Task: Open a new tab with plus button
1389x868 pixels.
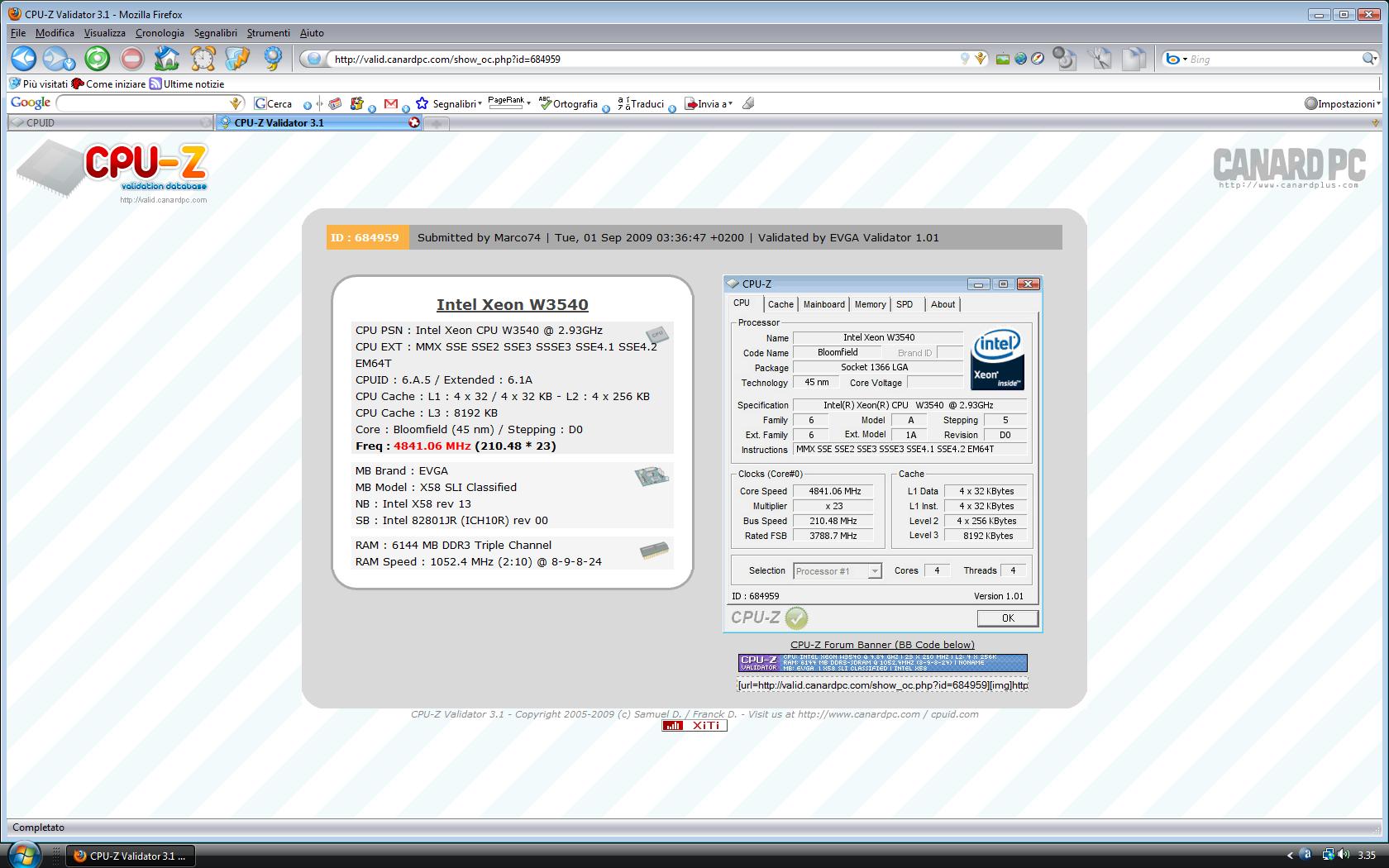Action: [436, 123]
